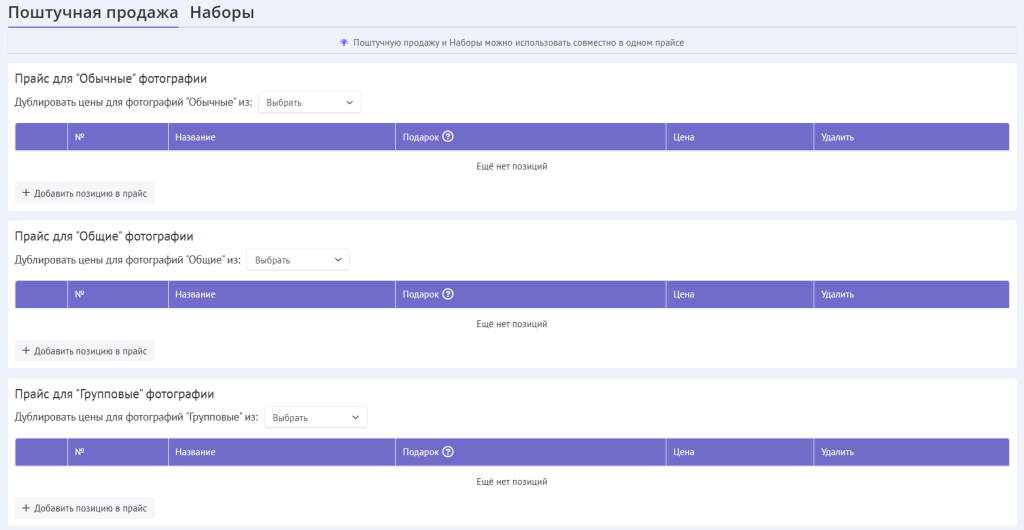The image size is (1024, 530).
Task: Click the info banner text about combining prices
Action: (x=518, y=43)
